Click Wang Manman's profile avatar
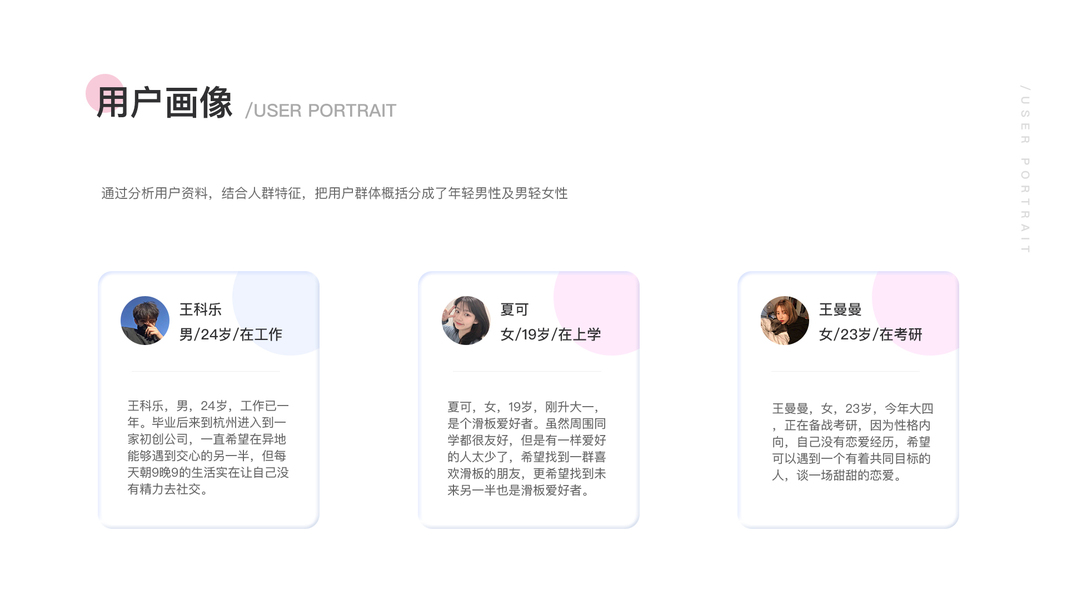 (x=785, y=321)
